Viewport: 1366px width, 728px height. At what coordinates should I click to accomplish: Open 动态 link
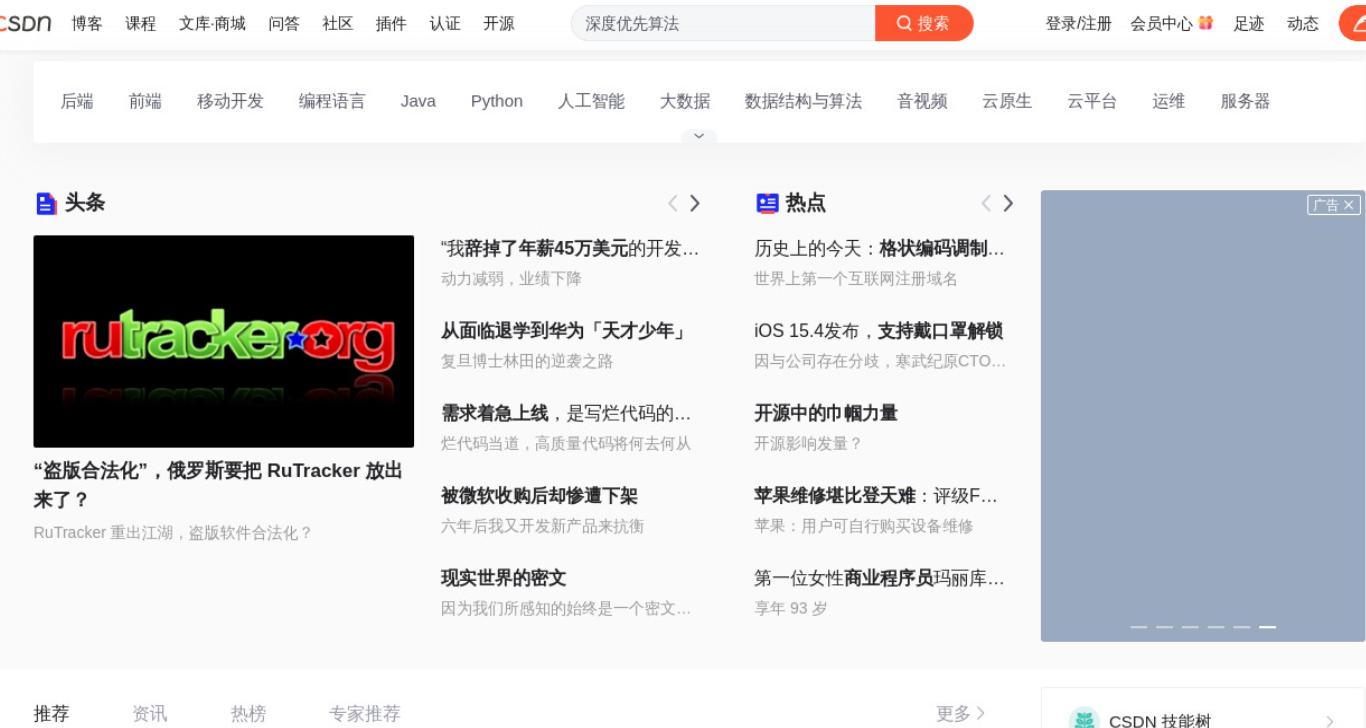pyautogui.click(x=1303, y=23)
